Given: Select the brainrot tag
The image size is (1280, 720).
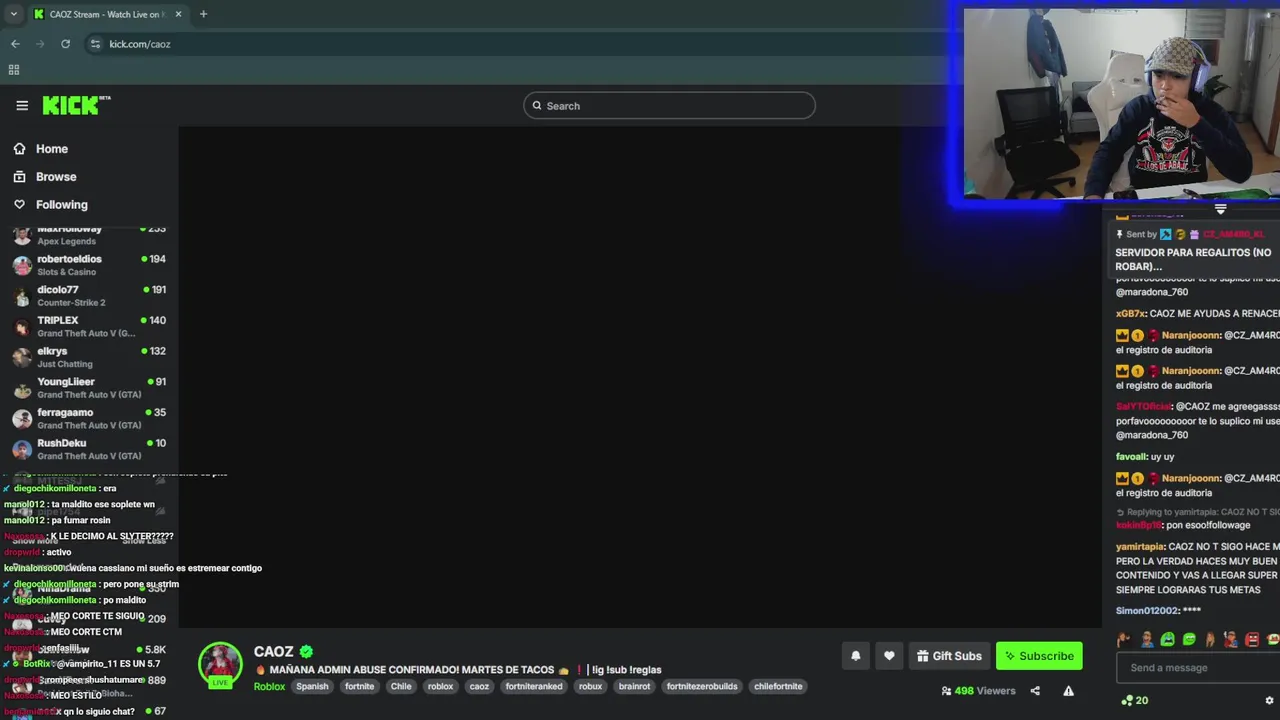Looking at the screenshot, I should point(634,687).
